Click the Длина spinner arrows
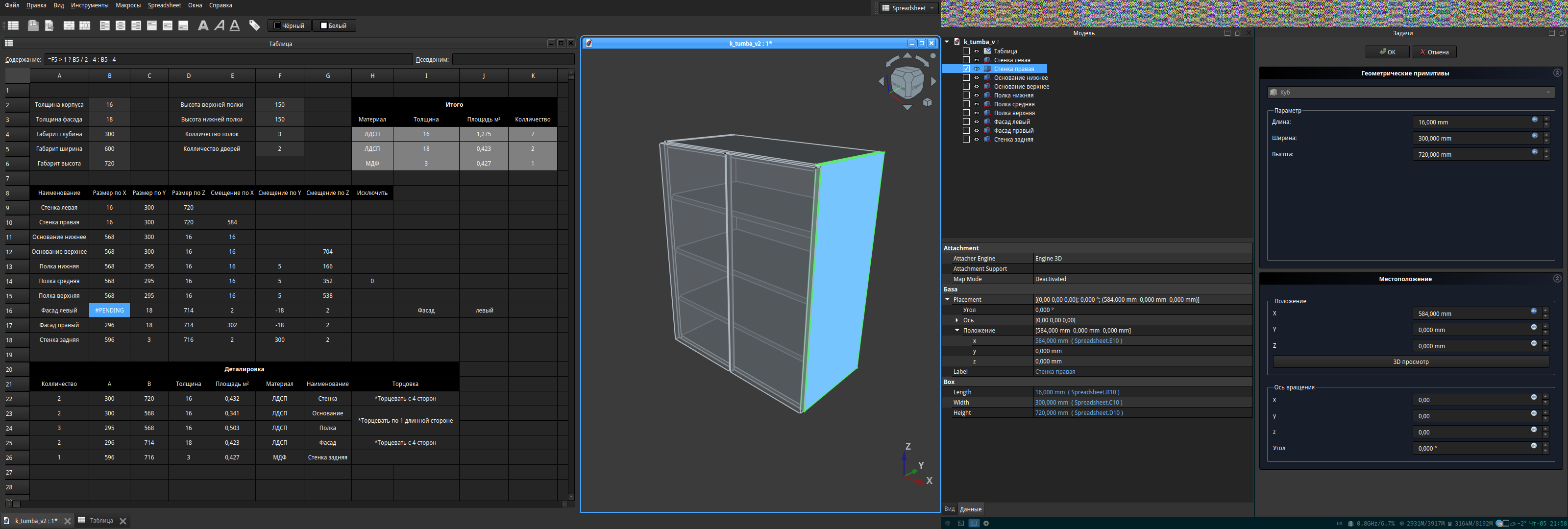The height and width of the screenshot is (529, 1568). pos(1546,122)
